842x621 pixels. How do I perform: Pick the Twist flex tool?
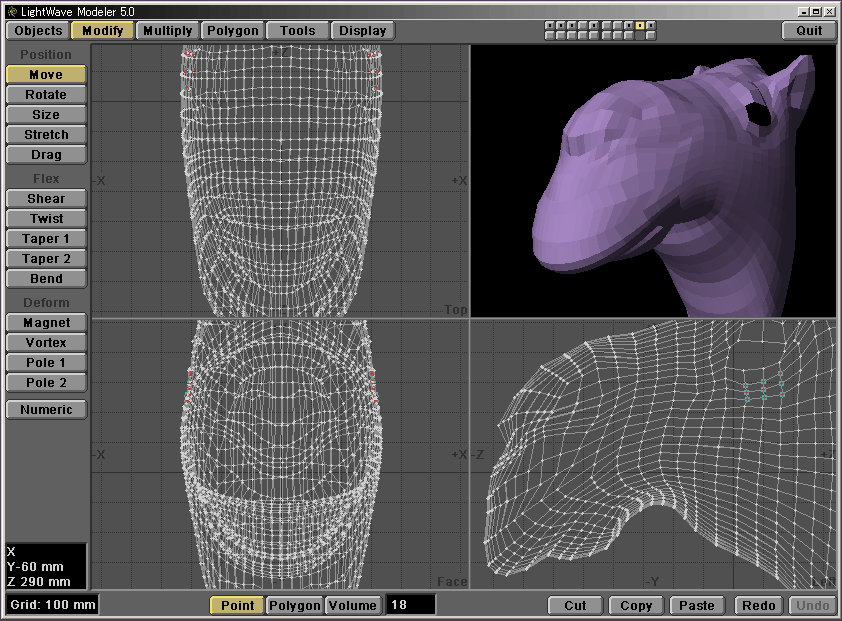tap(46, 219)
